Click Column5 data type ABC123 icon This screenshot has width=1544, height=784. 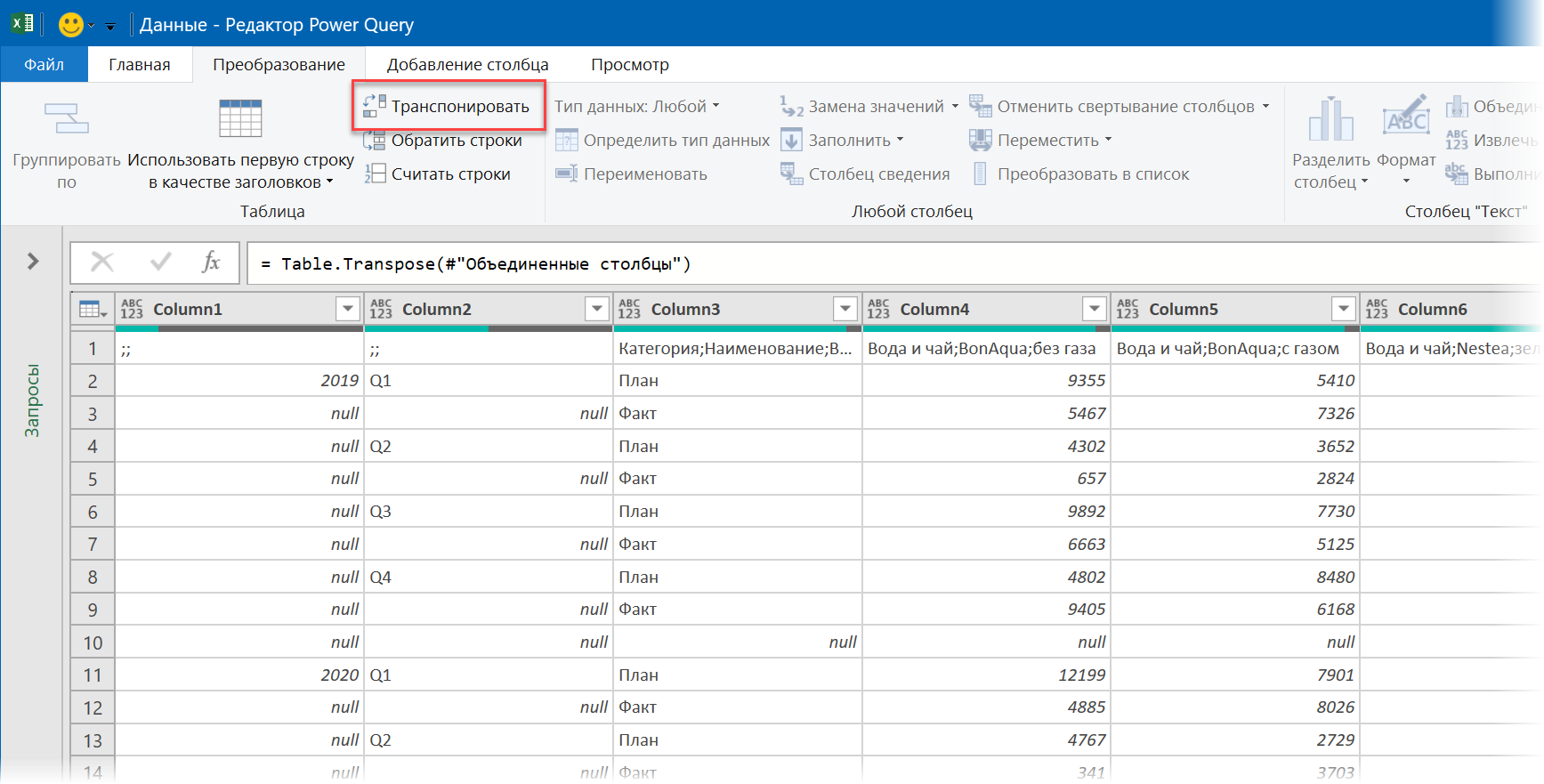[1128, 309]
